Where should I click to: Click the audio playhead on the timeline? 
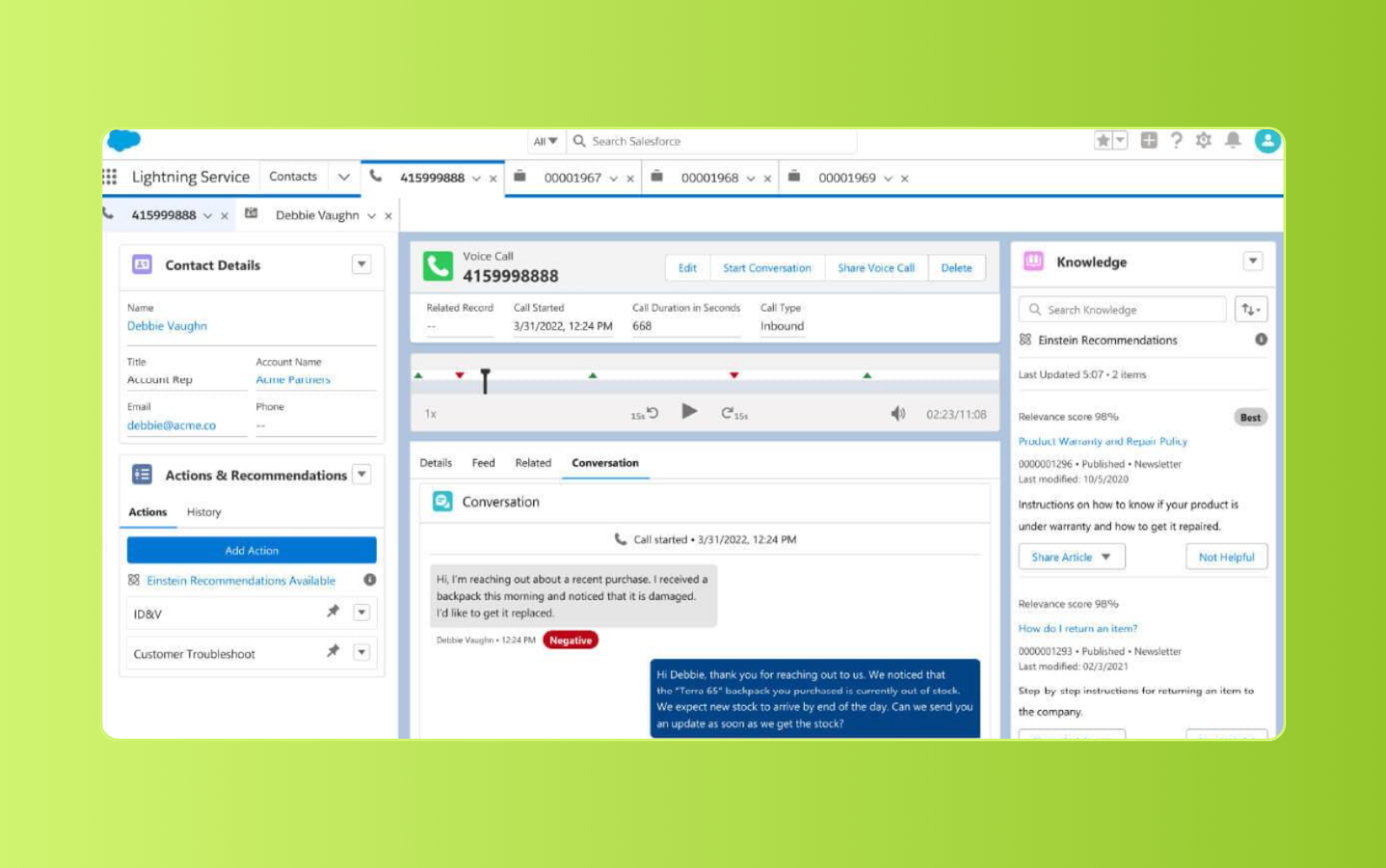485,380
